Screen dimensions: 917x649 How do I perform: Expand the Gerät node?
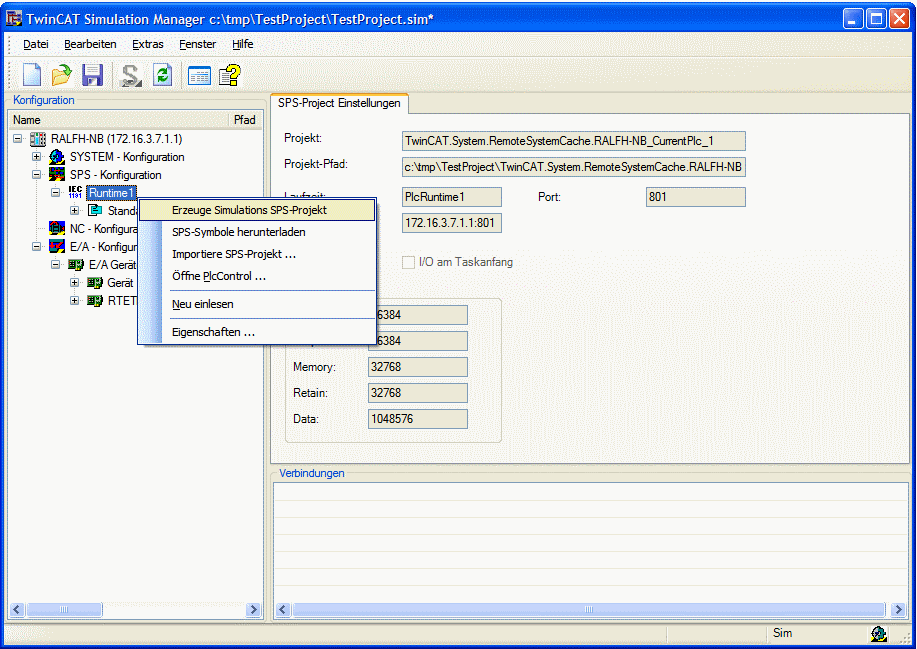pos(74,282)
